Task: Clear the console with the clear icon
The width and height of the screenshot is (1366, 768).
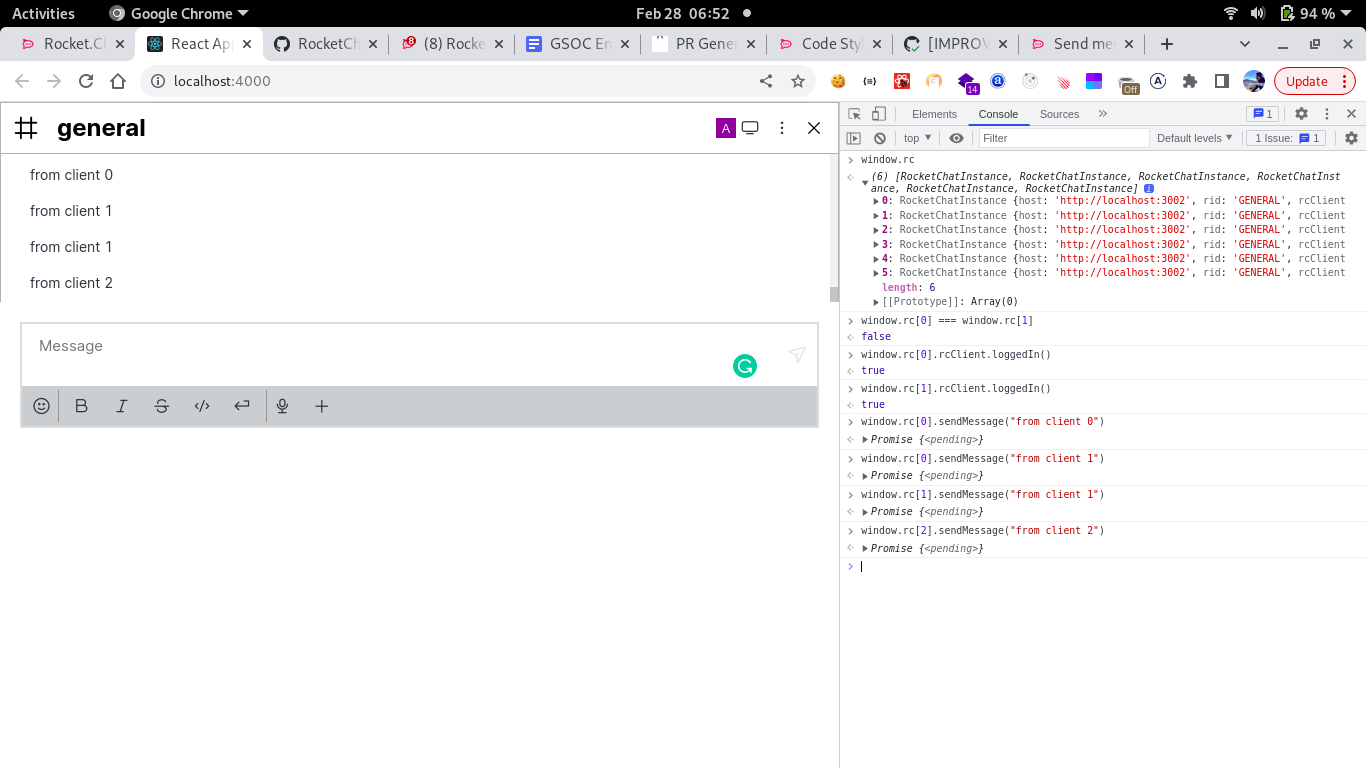Action: coord(879,137)
